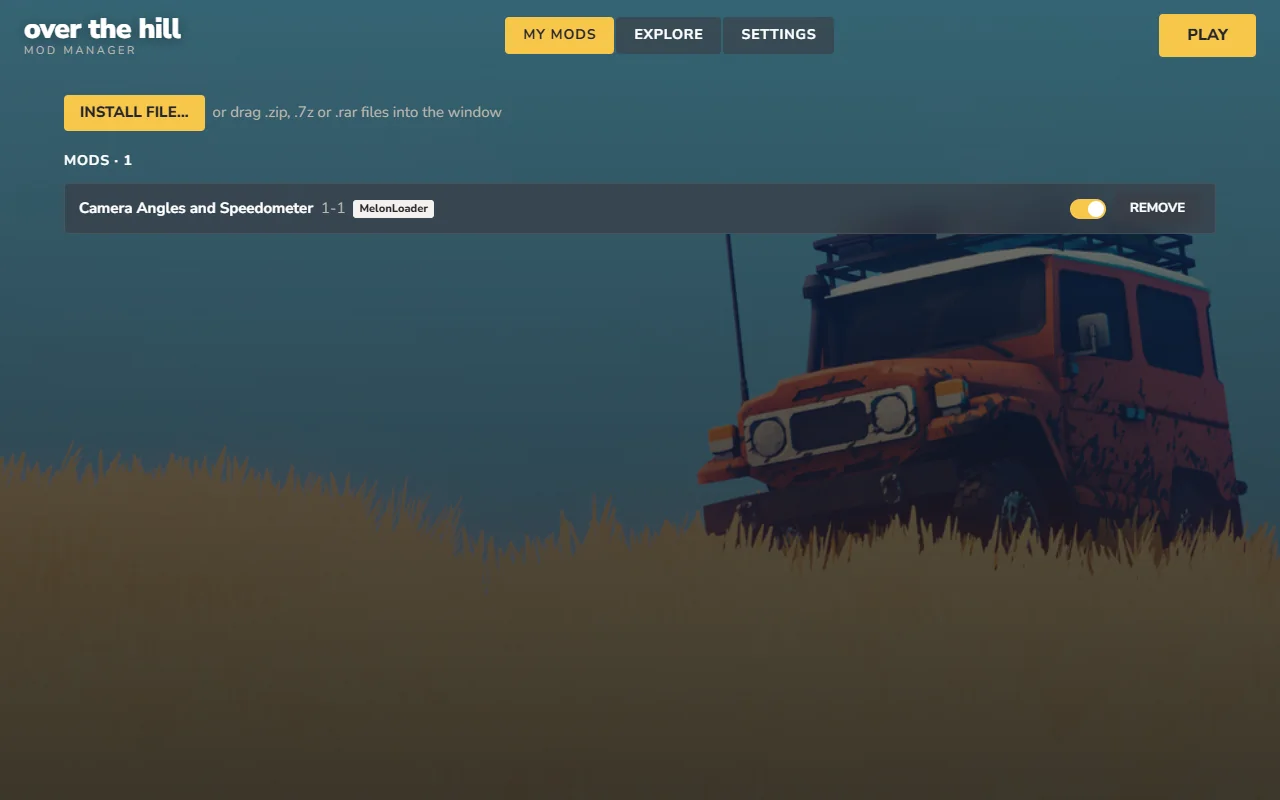This screenshot has height=800, width=1280.
Task: Disable the Camera Angles and Speedometer mod
Action: tap(1088, 208)
